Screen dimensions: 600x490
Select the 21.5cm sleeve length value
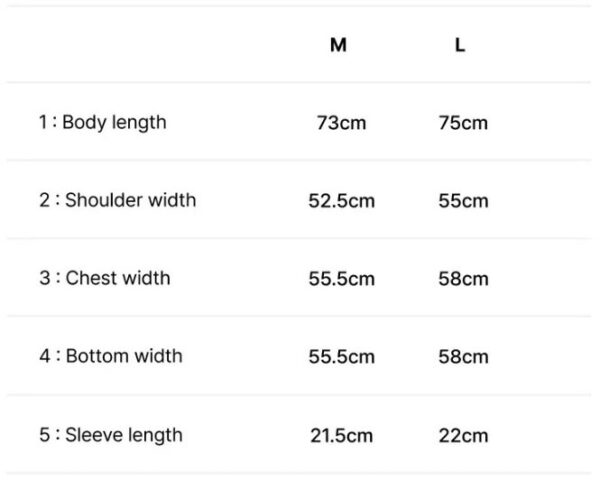coord(341,436)
